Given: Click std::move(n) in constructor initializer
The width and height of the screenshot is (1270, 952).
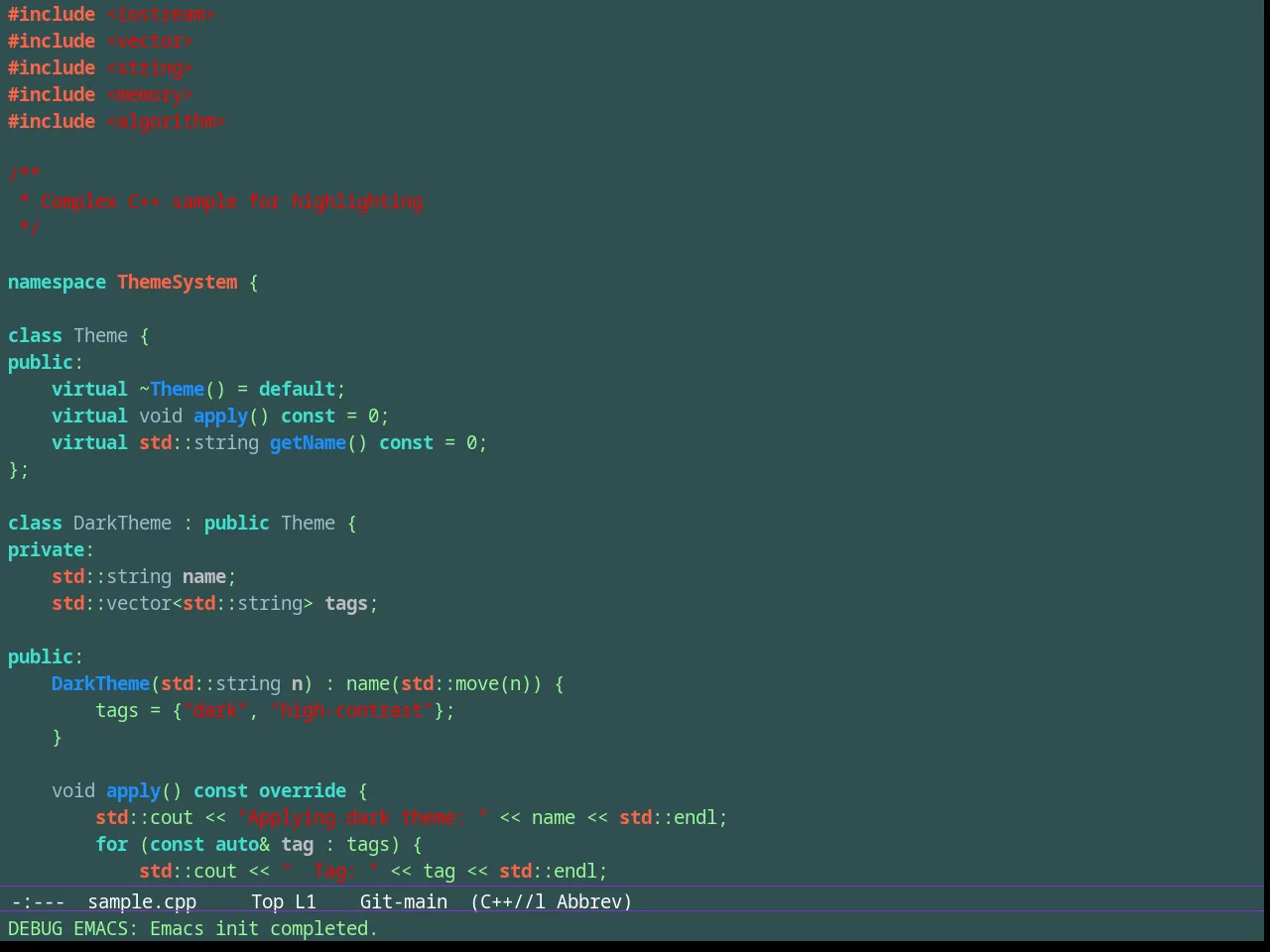Looking at the screenshot, I should click(466, 683).
